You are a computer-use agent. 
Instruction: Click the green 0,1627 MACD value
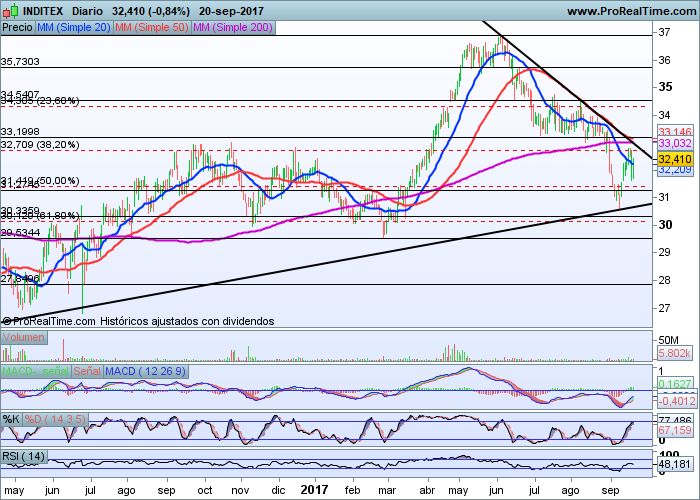(675, 384)
